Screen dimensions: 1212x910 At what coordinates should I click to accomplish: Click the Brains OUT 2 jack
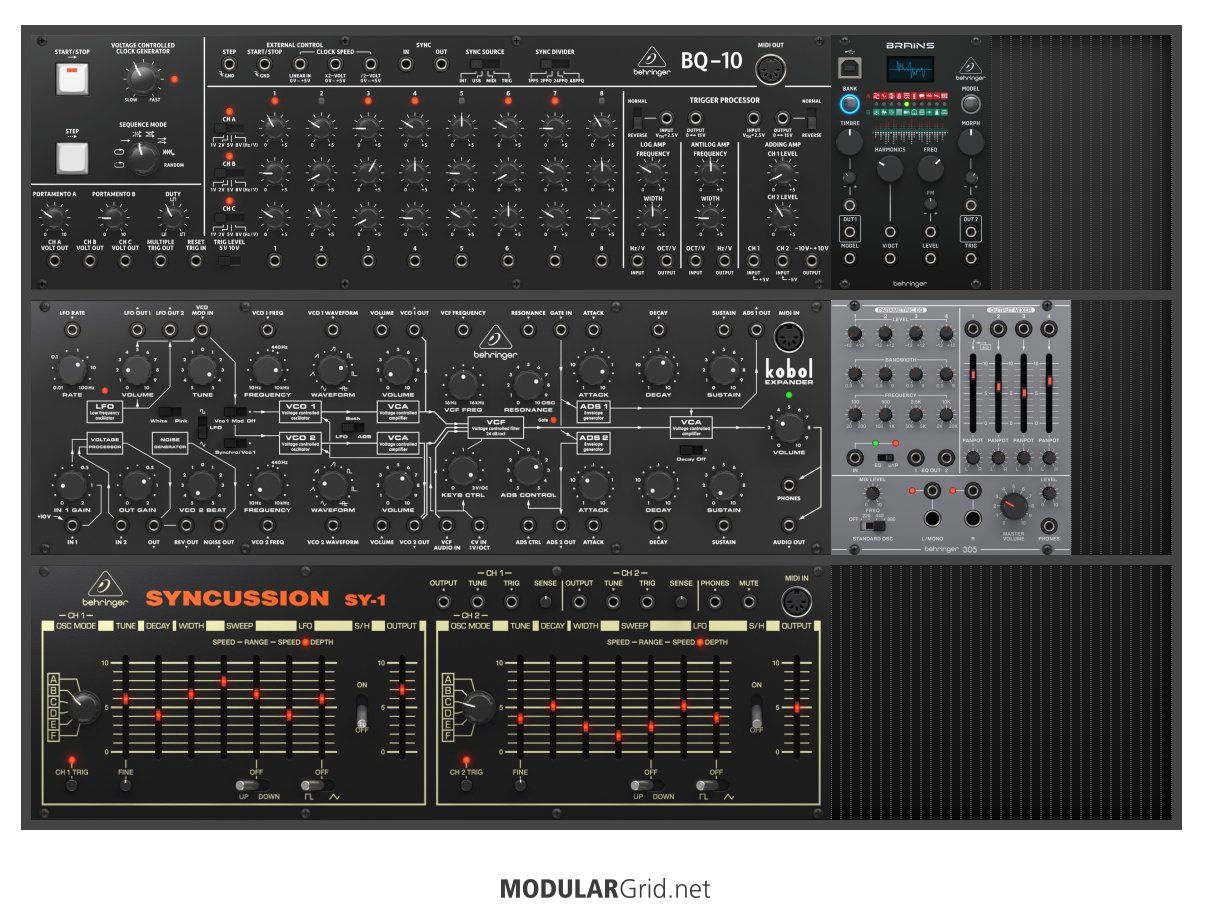[x=970, y=232]
